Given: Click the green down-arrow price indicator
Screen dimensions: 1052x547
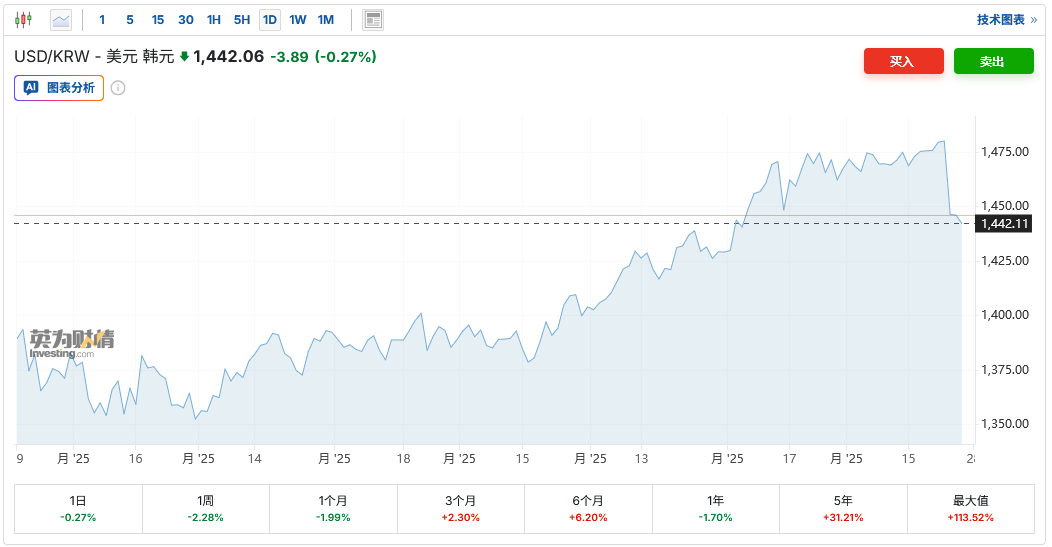Looking at the screenshot, I should click(x=184, y=57).
